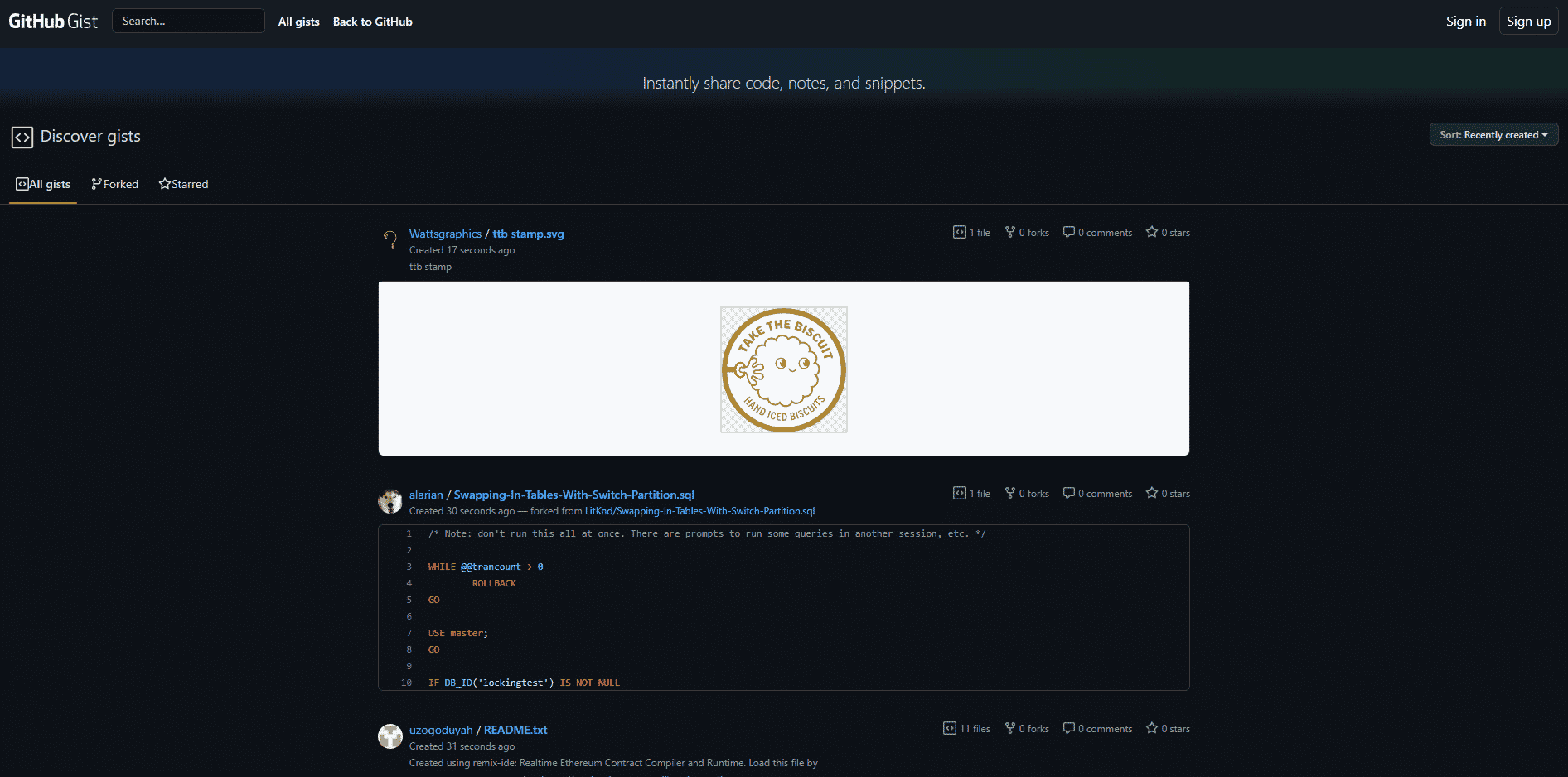The width and height of the screenshot is (1568, 777).
Task: Switch to the Forked tab
Action: click(115, 184)
